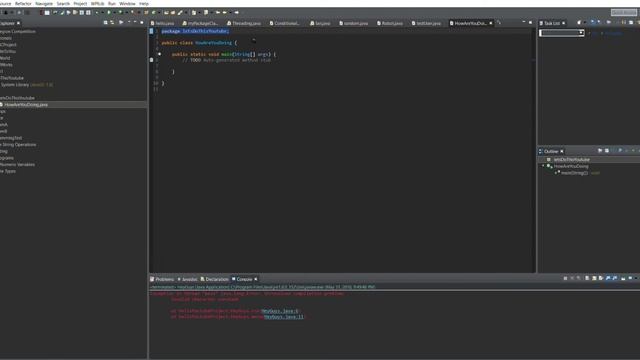640x360 pixels.
Task: Click the forward navigation arrow in toolbar
Action: 237,13
